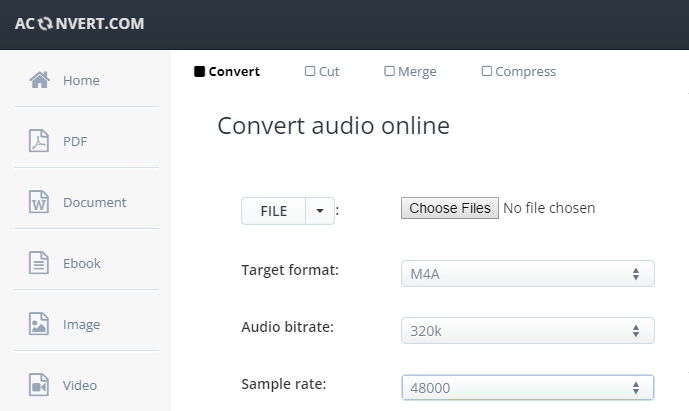The height and width of the screenshot is (411, 689).
Task: Open the Ebook section from sidebar
Action: [x=82, y=263]
